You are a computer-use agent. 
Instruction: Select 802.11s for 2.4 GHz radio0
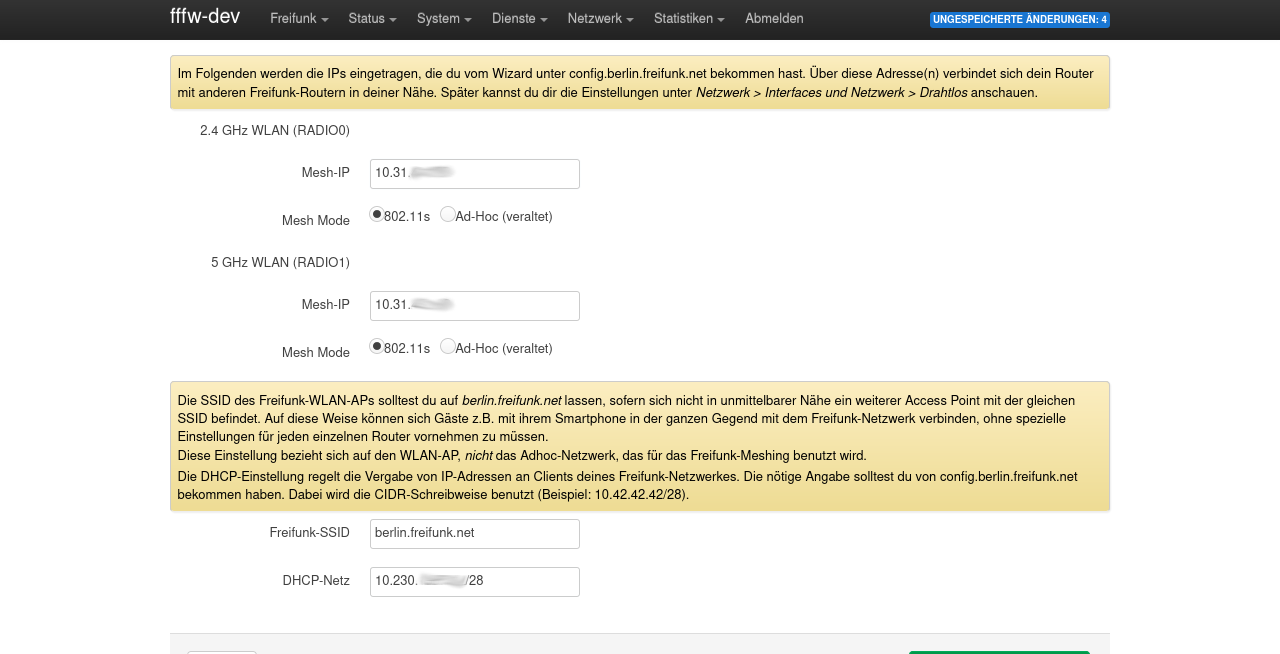pos(377,214)
